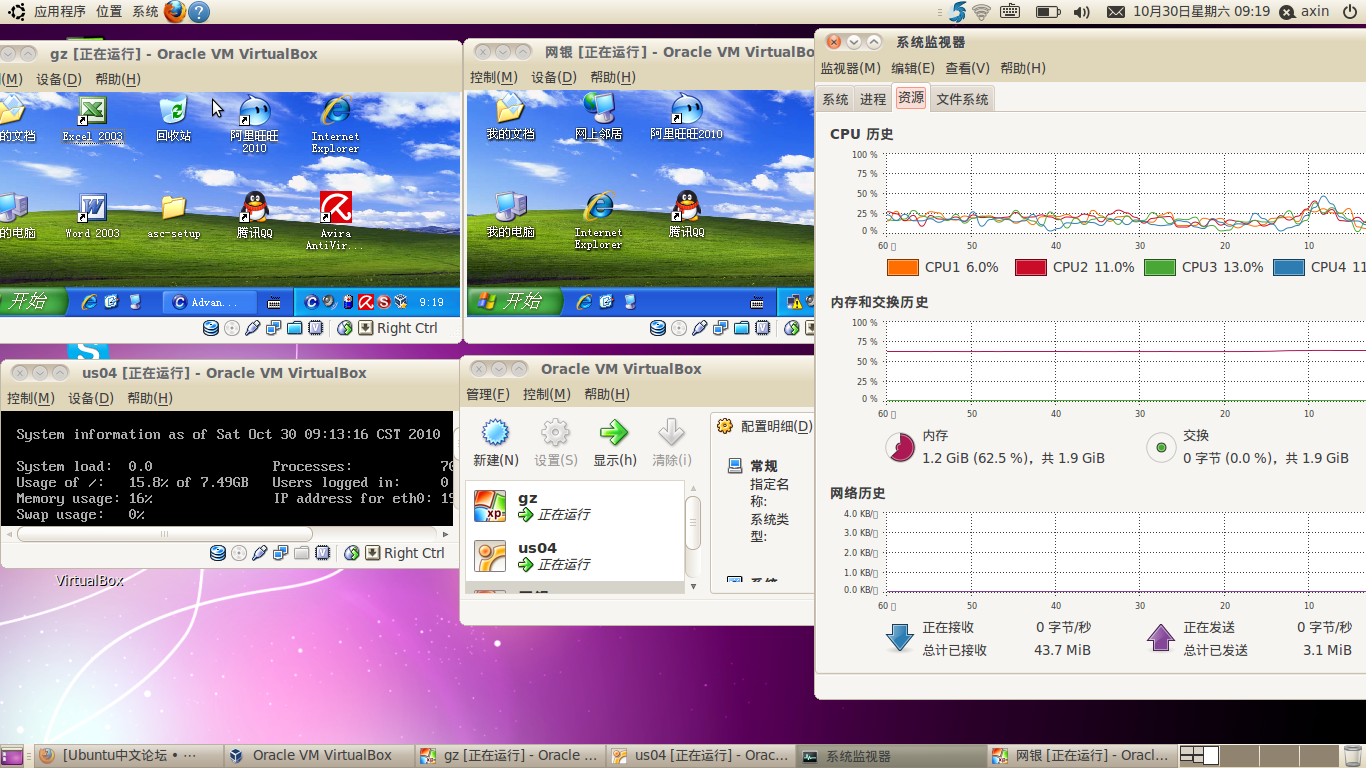Select 回收站 recycle bin in gz VM

coord(173,118)
